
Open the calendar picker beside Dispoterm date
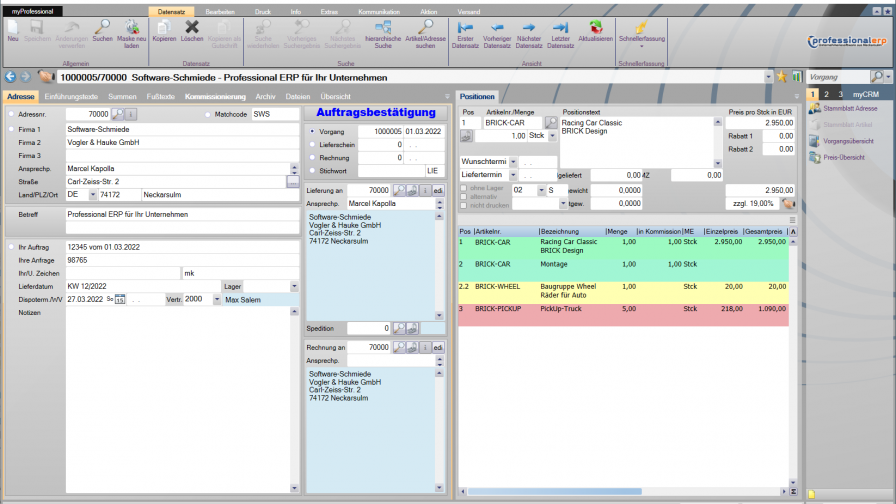[121, 299]
